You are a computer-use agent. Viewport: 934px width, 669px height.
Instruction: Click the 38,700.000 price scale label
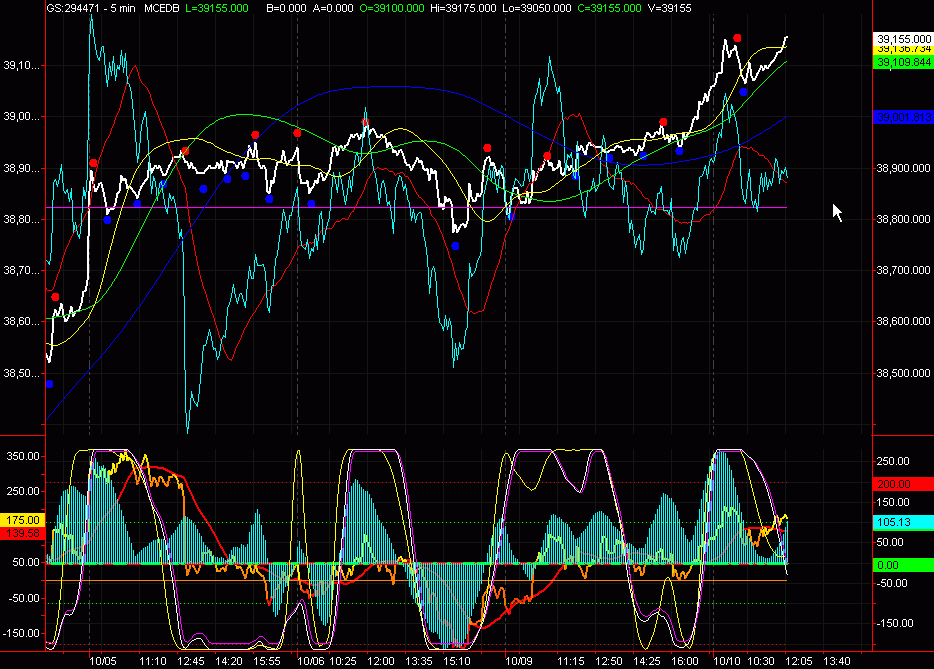click(x=903, y=270)
